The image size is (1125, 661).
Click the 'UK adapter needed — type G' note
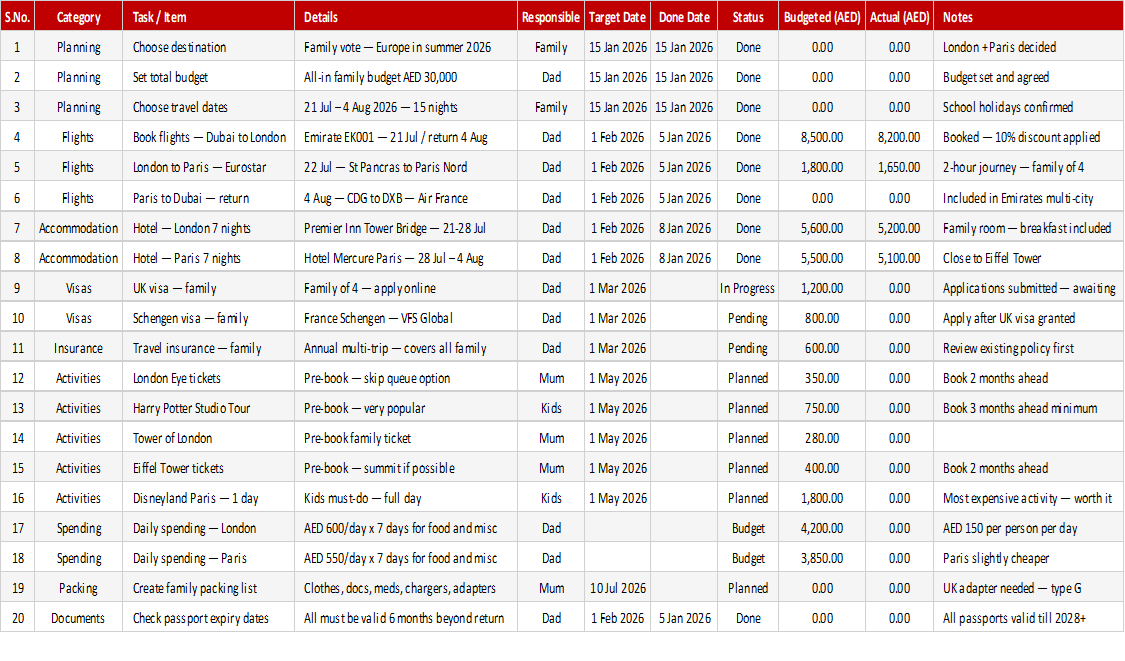pyautogui.click(x=1029, y=588)
